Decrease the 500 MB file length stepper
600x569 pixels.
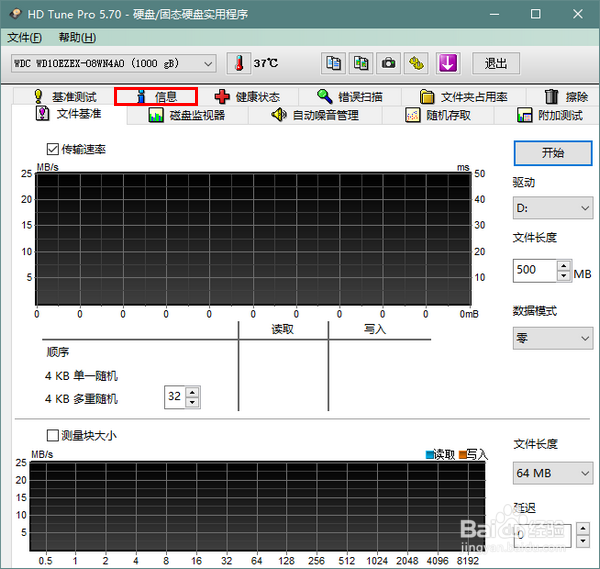point(564,276)
